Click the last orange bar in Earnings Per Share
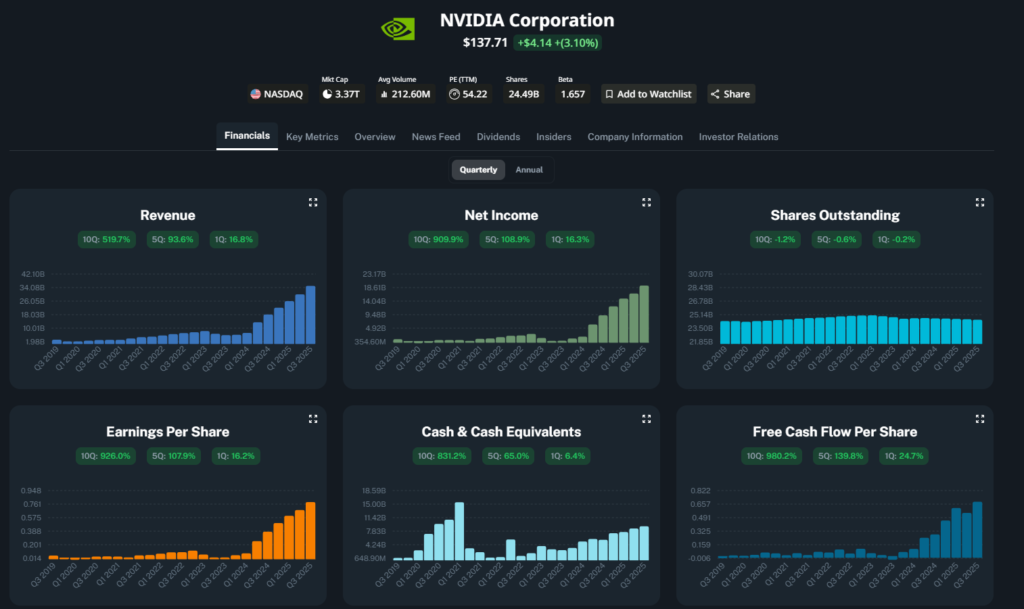 pyautogui.click(x=311, y=531)
